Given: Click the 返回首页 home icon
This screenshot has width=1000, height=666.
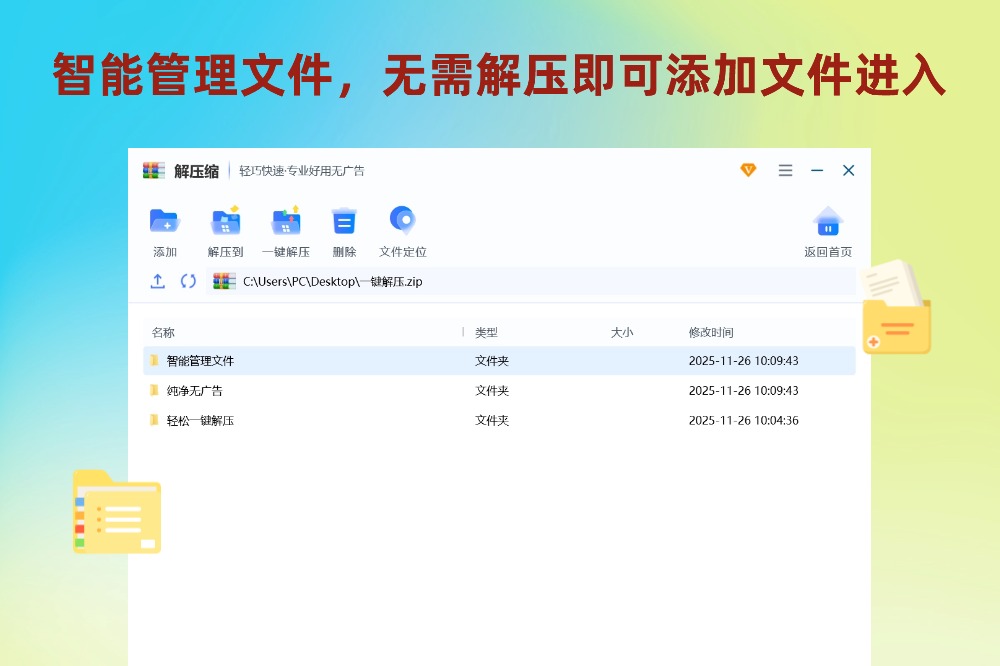Looking at the screenshot, I should point(828,223).
